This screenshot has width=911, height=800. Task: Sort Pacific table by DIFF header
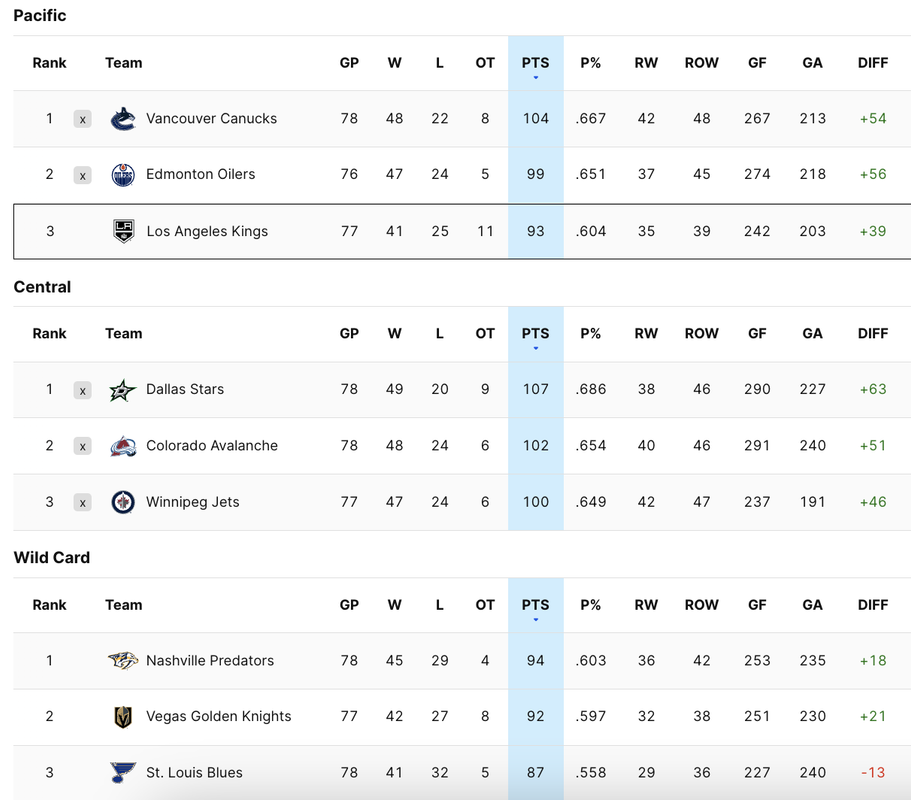[x=873, y=63]
